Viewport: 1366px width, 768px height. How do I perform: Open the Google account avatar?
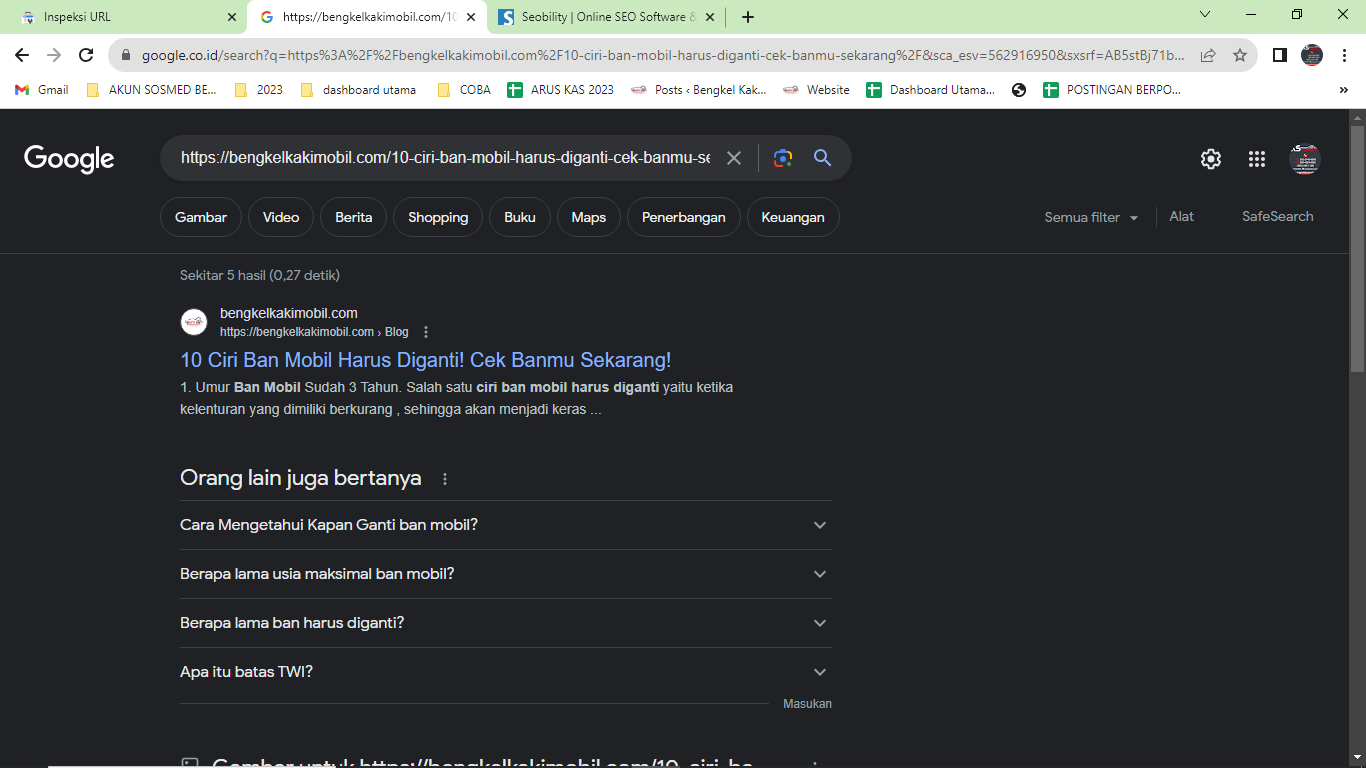(x=1305, y=159)
